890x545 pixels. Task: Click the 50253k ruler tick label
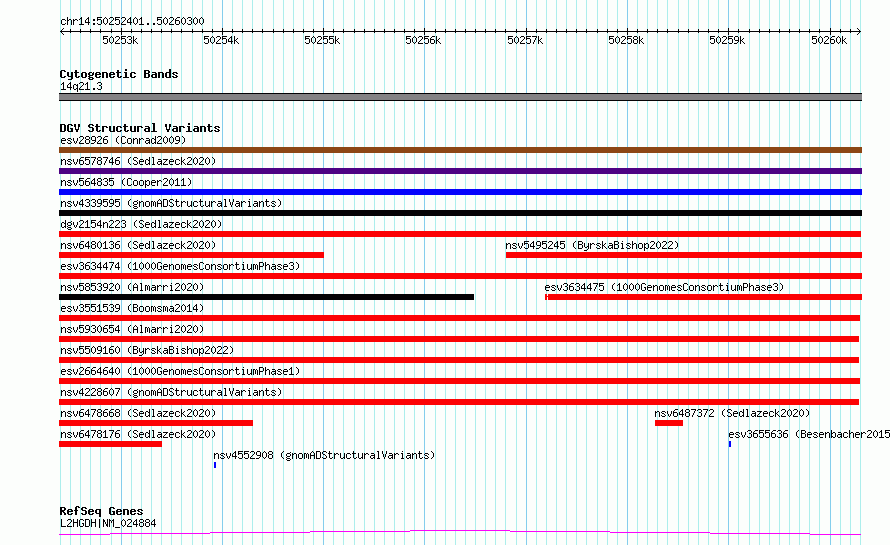(120, 40)
